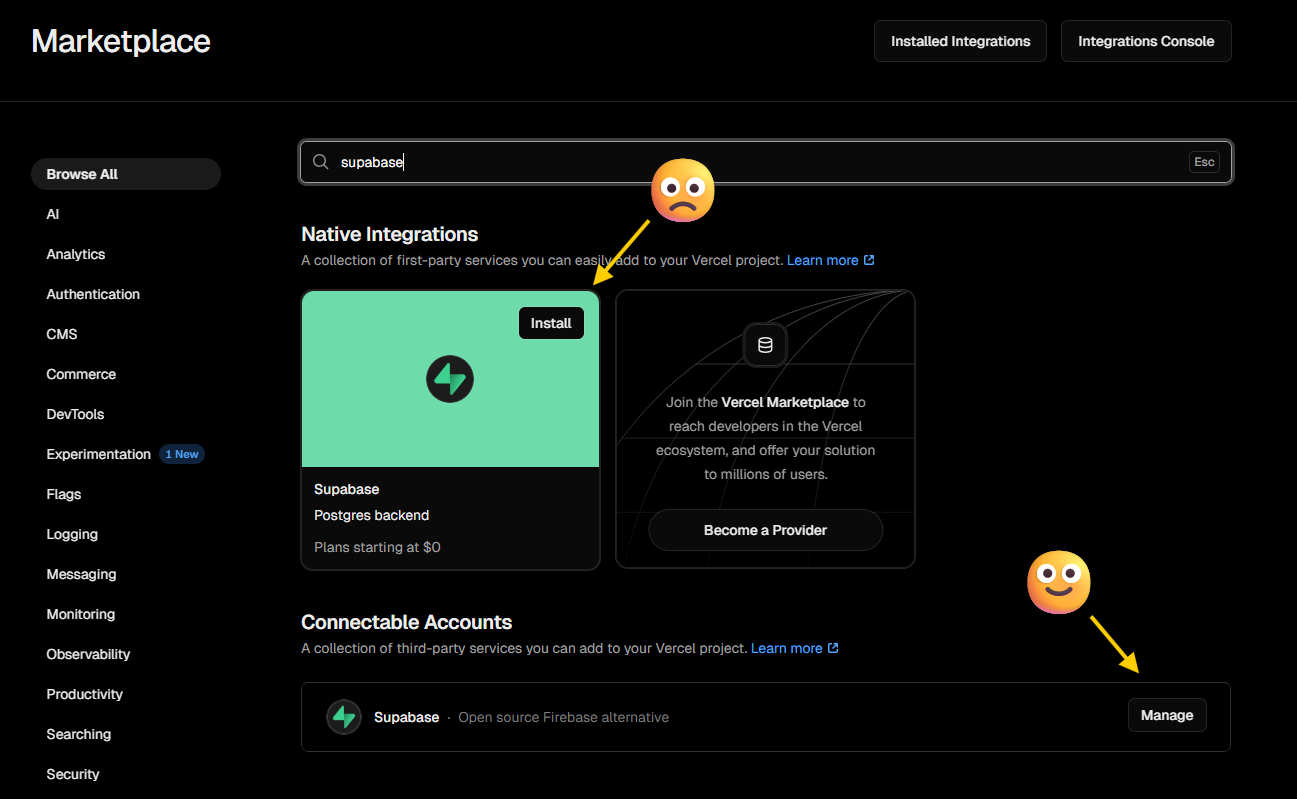Click the Postgres backend description
The width and height of the screenshot is (1297, 799).
(x=372, y=515)
